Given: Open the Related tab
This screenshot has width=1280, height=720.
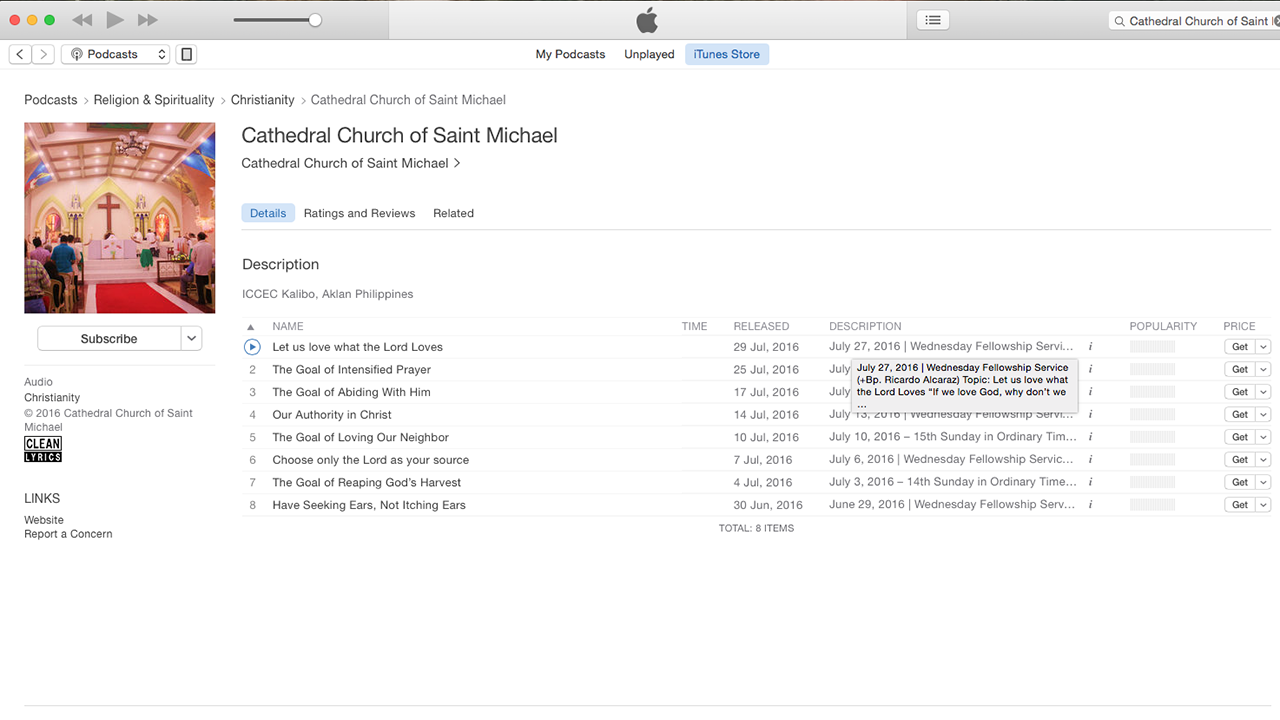Looking at the screenshot, I should click(x=453, y=213).
